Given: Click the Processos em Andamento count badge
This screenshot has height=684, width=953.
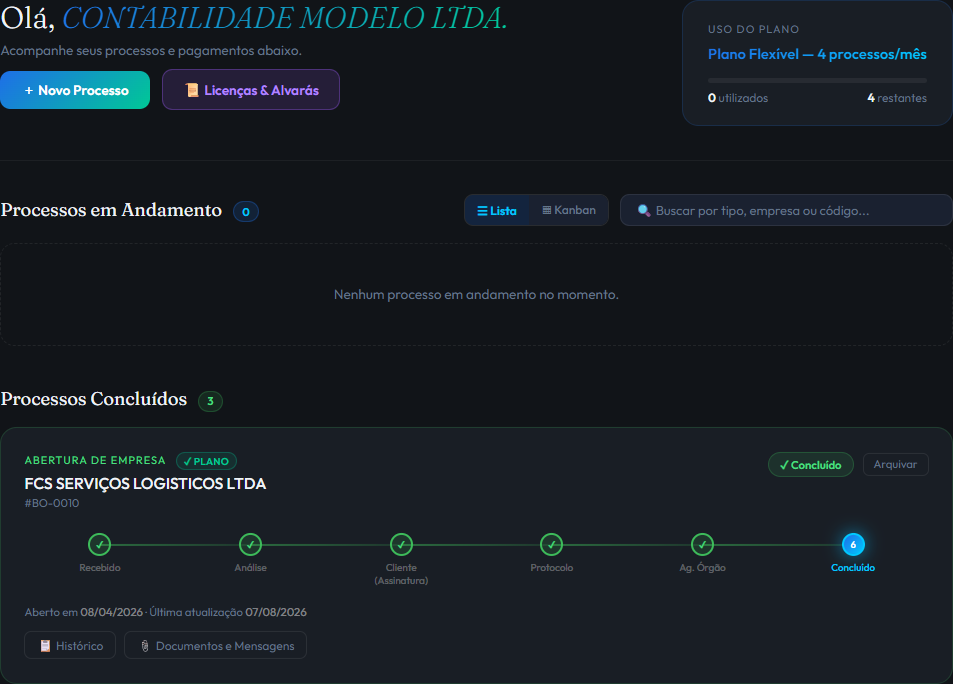Looking at the screenshot, I should pos(246,212).
